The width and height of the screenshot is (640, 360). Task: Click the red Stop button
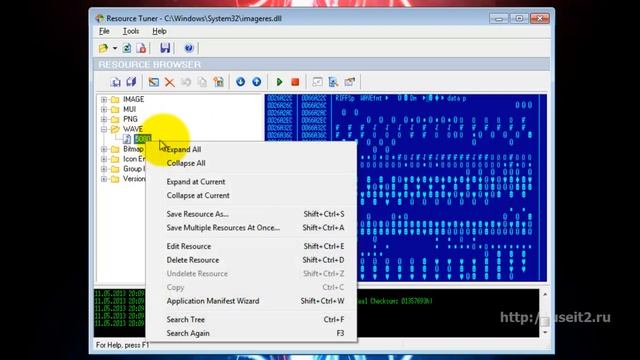click(295, 82)
